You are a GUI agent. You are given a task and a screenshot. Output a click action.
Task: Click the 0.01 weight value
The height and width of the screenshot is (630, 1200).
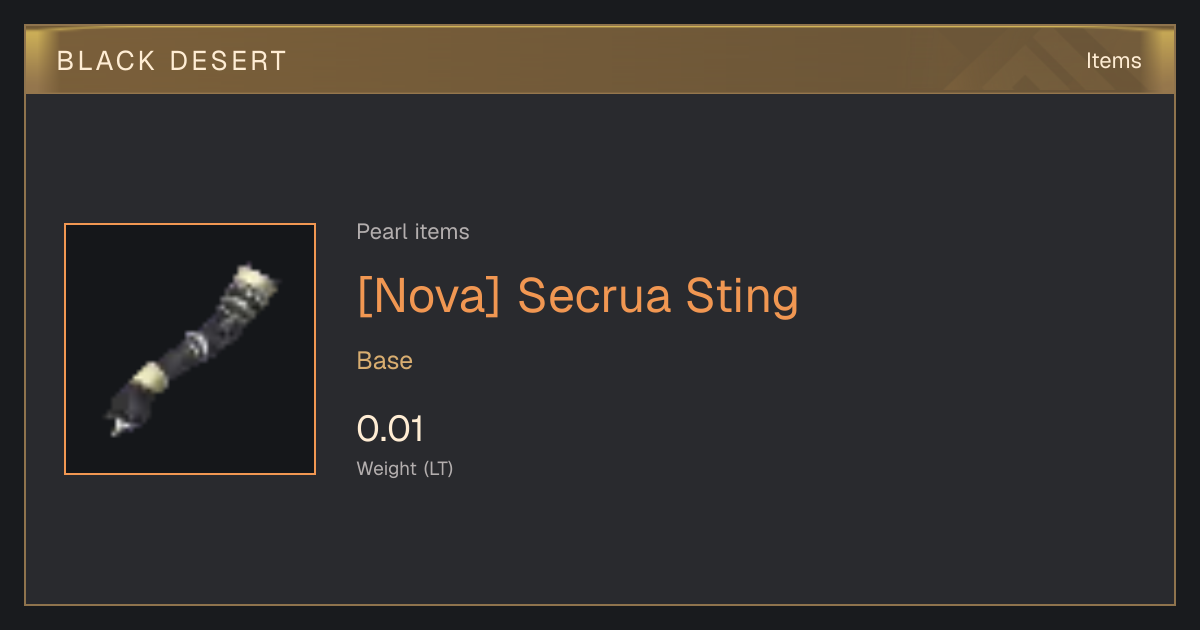coord(390,429)
